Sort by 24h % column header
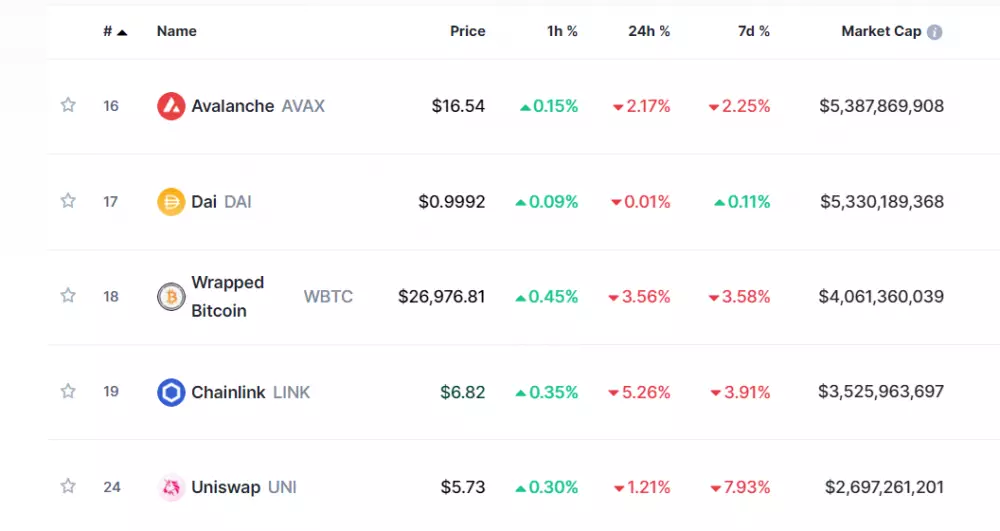This screenshot has height=531, width=1000. point(649,31)
